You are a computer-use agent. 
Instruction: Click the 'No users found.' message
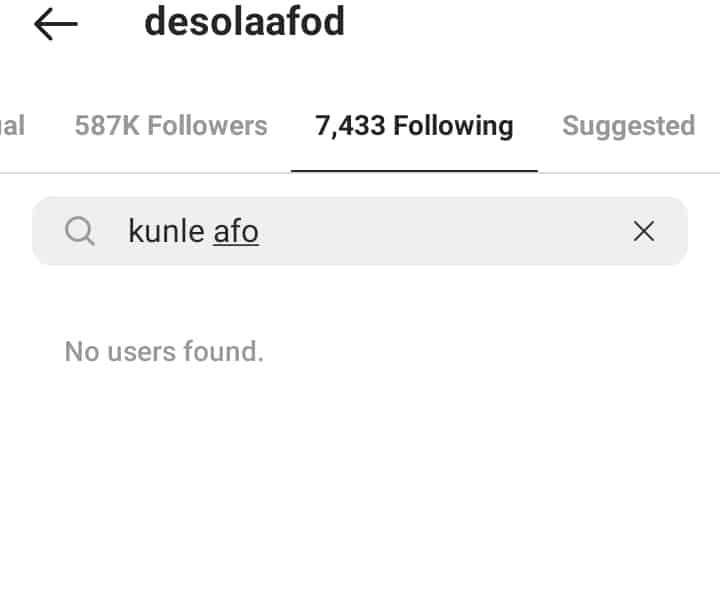coord(164,351)
